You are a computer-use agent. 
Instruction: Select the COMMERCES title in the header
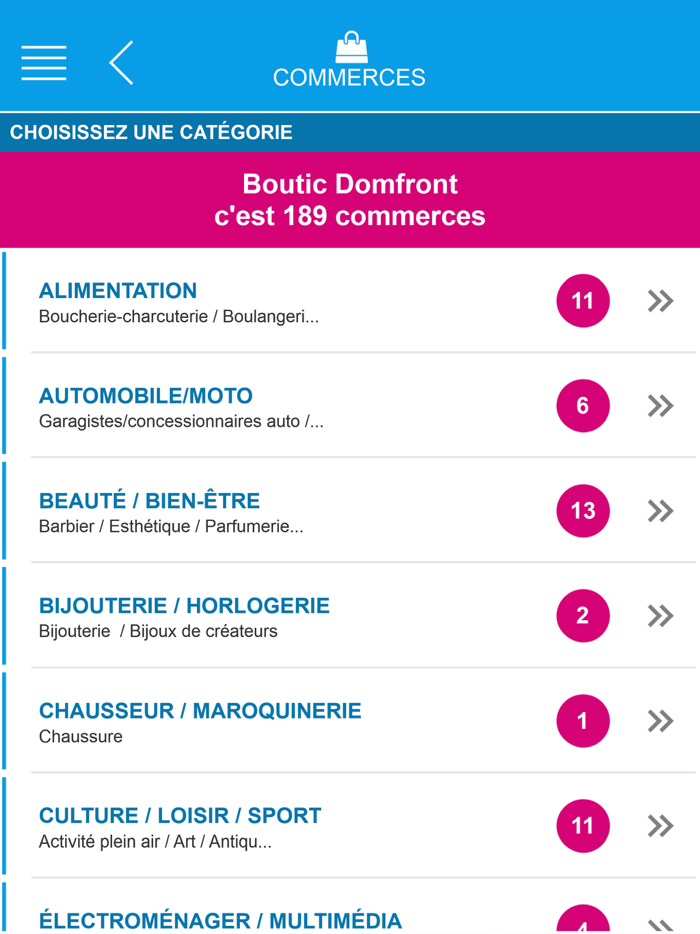point(349,74)
